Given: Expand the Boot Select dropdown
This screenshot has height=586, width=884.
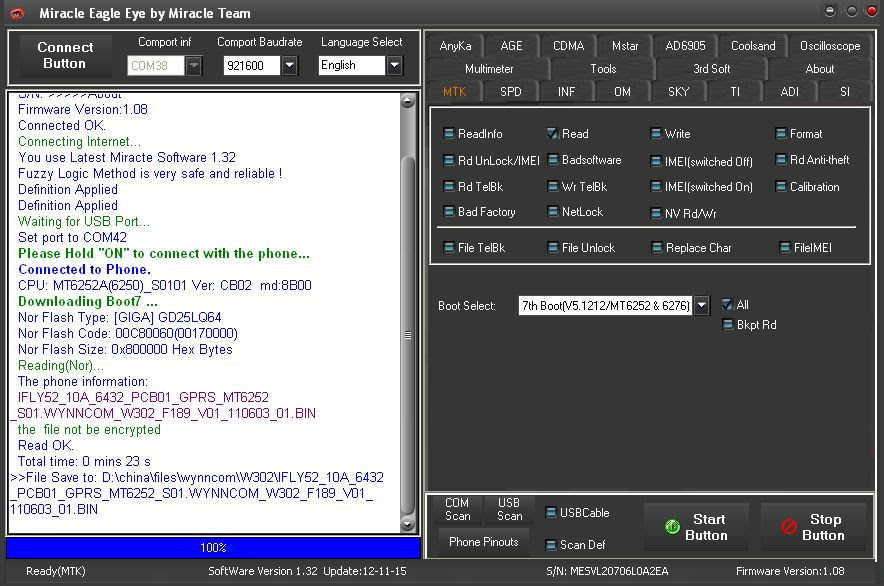Looking at the screenshot, I should click(x=701, y=306).
